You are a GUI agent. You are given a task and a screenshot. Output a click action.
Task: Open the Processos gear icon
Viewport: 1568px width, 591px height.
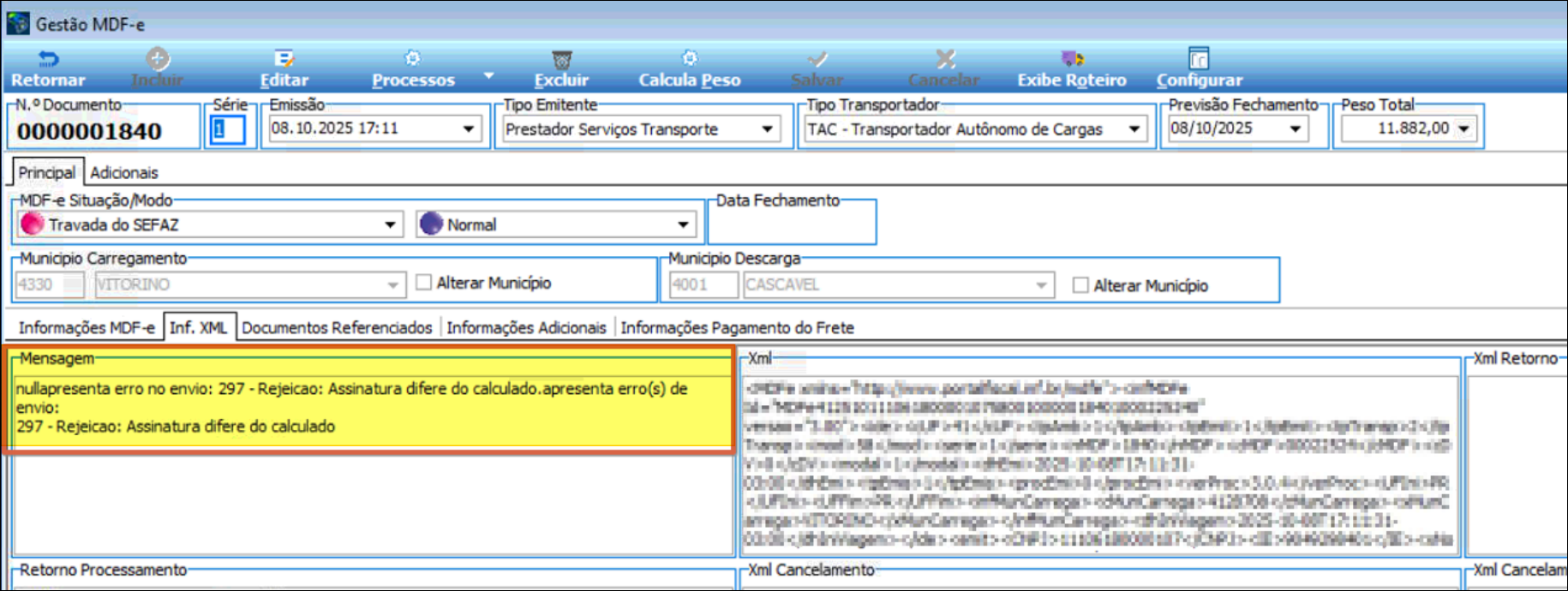click(x=412, y=59)
